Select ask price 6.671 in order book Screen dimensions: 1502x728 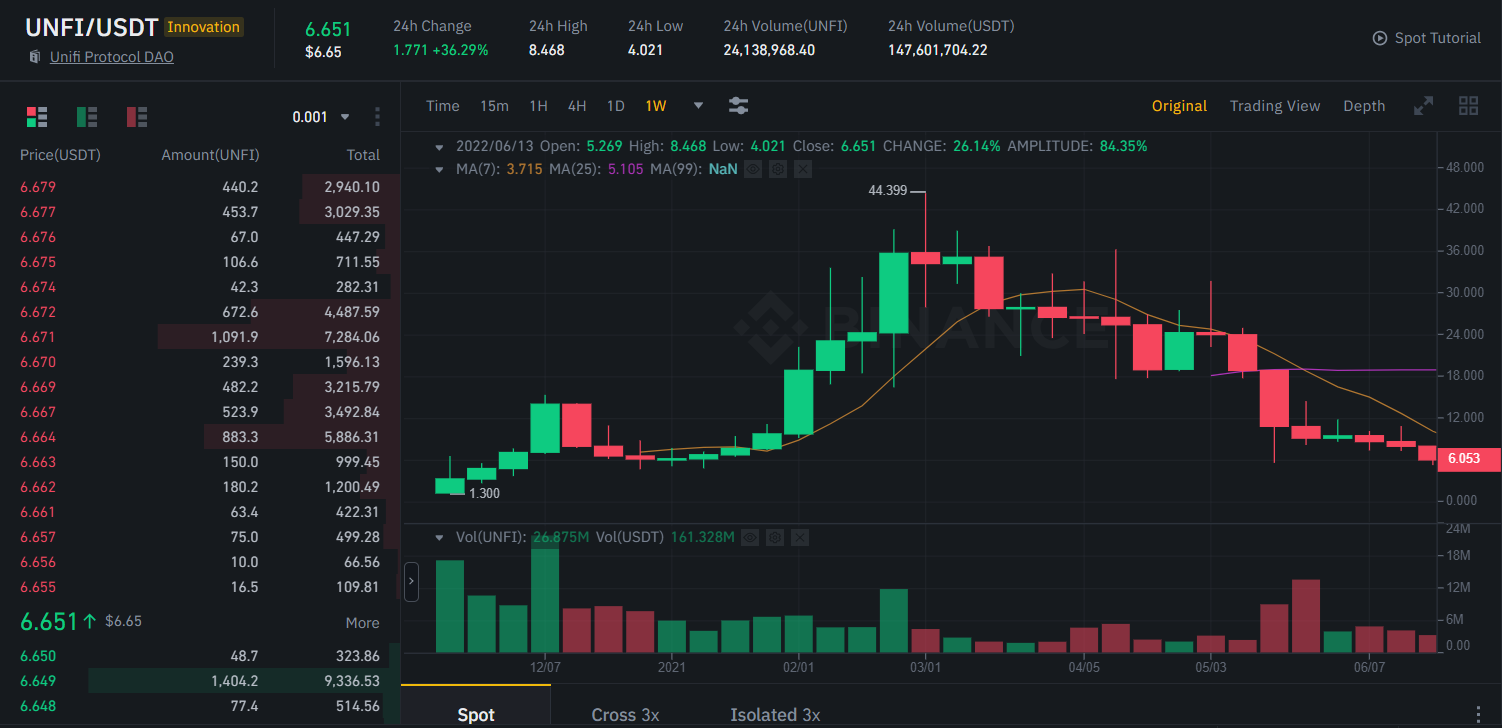(38, 337)
